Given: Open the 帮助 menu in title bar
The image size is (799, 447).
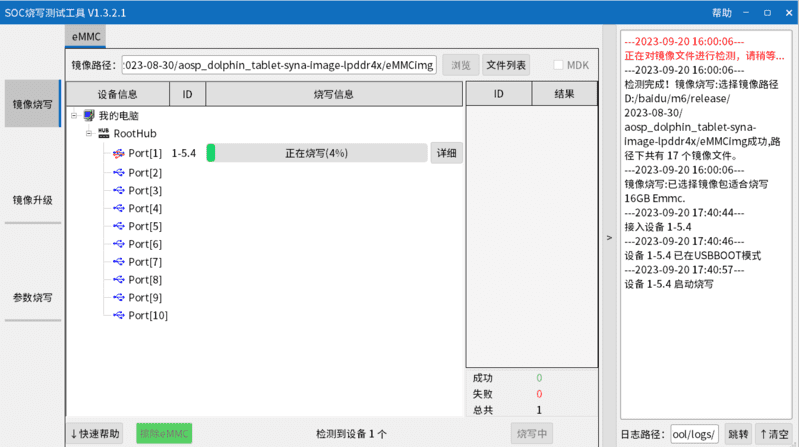Looking at the screenshot, I should pyautogui.click(x=721, y=13).
